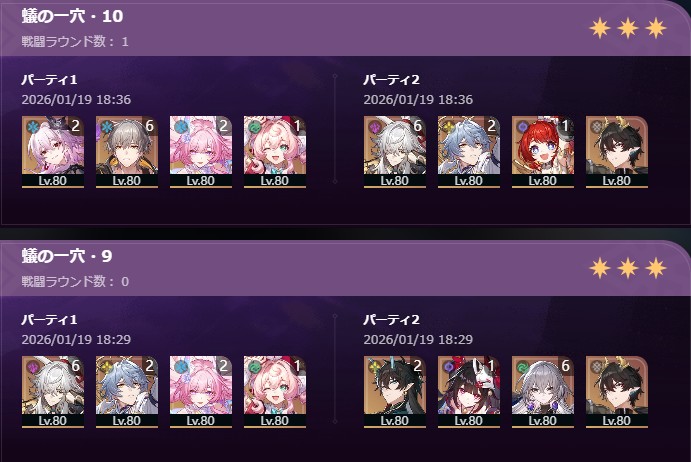
Task: Choose the silver-haired eidolon 6 character in stage 9 party 2
Action: point(543,391)
